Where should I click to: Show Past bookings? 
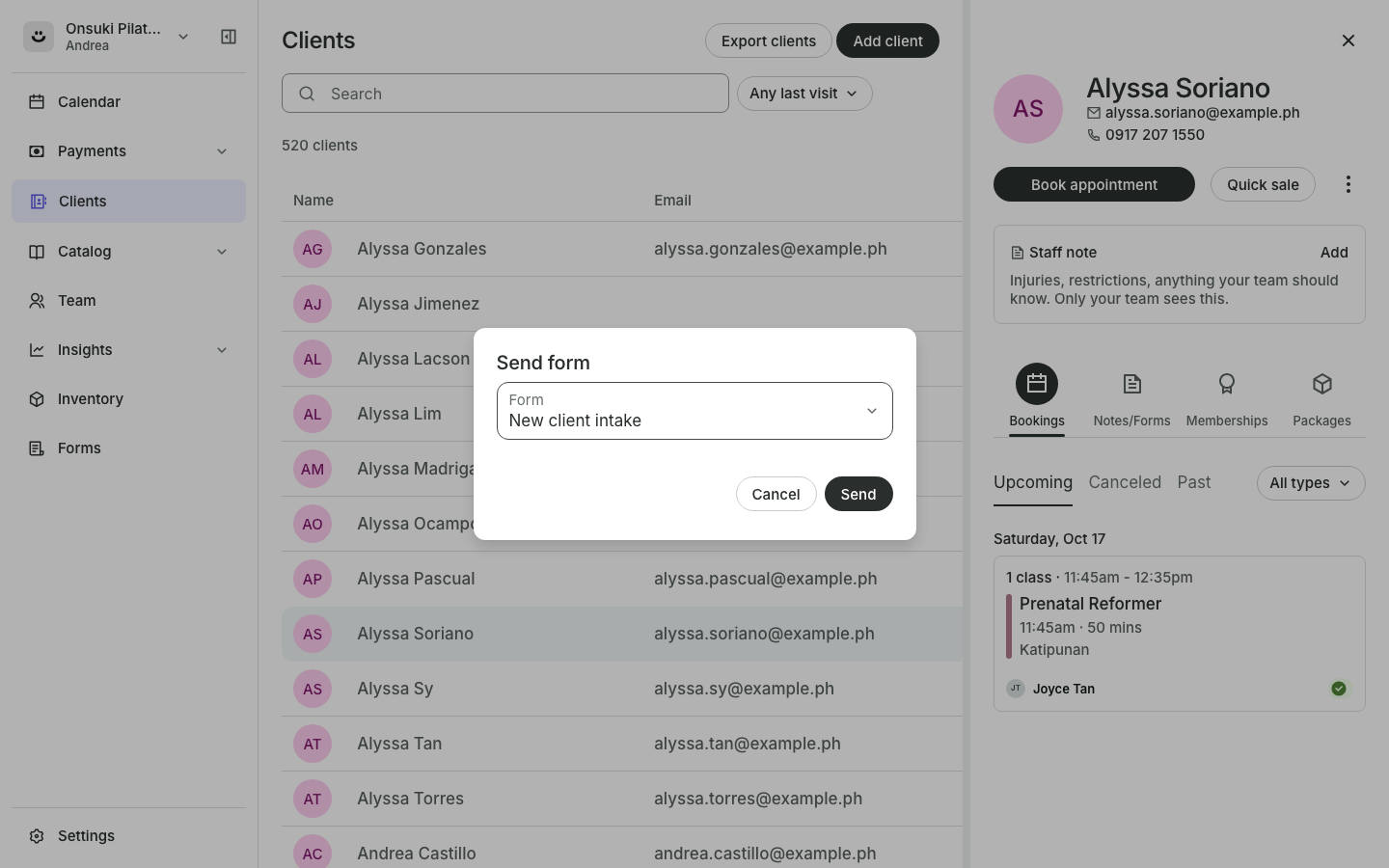point(1194,482)
